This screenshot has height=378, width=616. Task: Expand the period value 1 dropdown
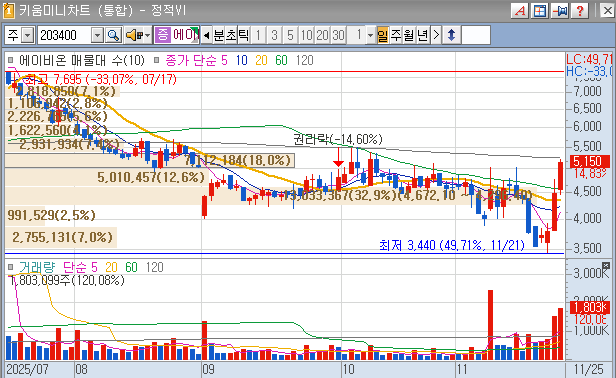pyautogui.click(x=370, y=35)
